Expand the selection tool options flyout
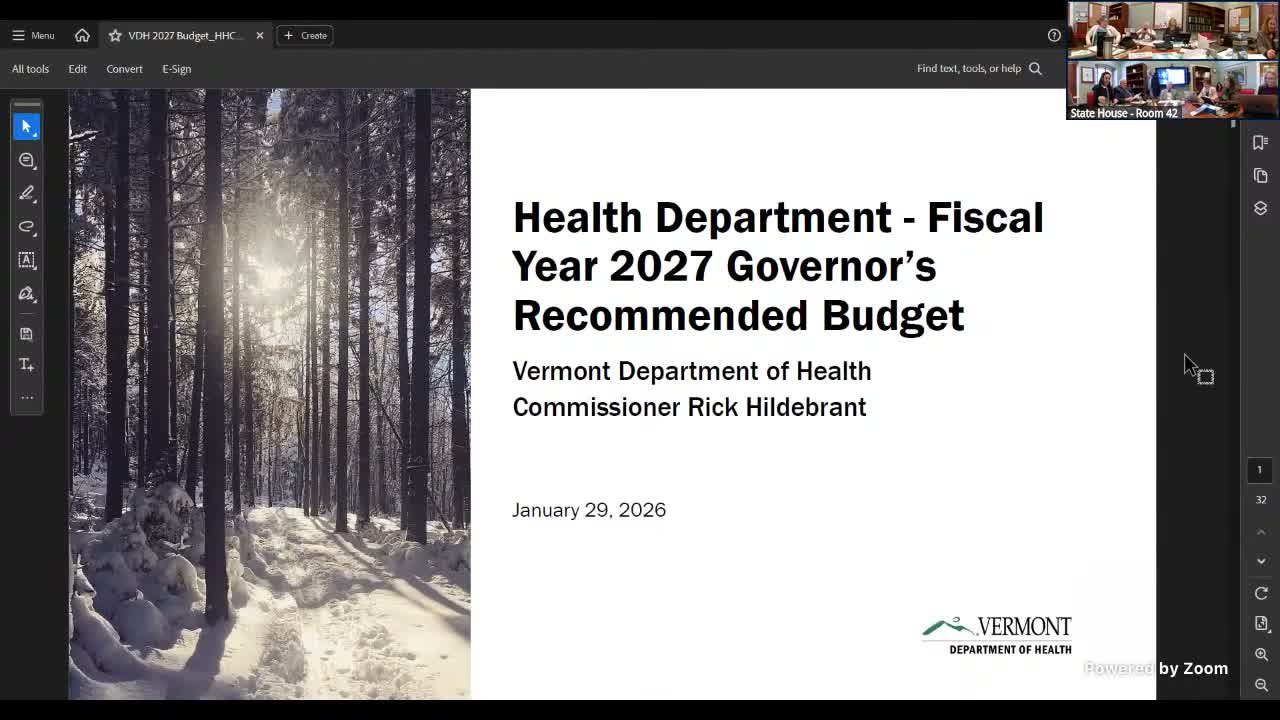The width and height of the screenshot is (1280, 720). 33,133
